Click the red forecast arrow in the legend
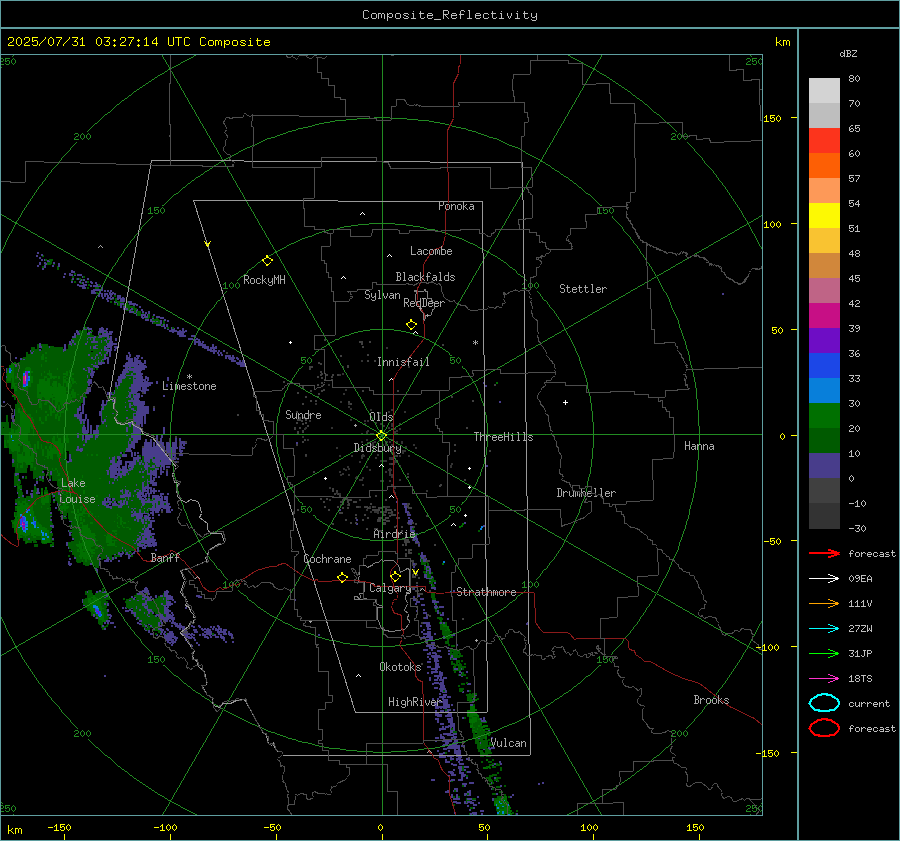The height and width of the screenshot is (841, 900). (x=824, y=553)
